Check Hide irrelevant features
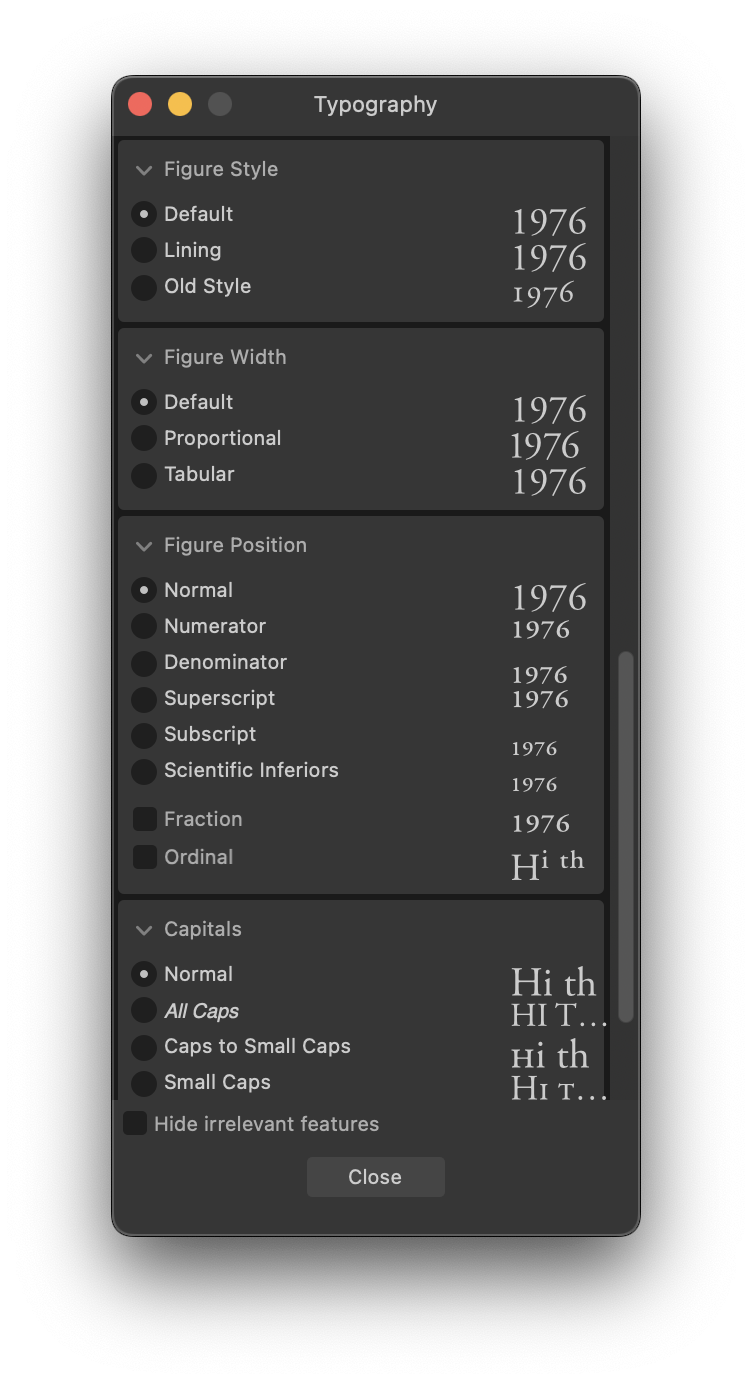Screen dimensions: 752x1384 click(x=134, y=1123)
